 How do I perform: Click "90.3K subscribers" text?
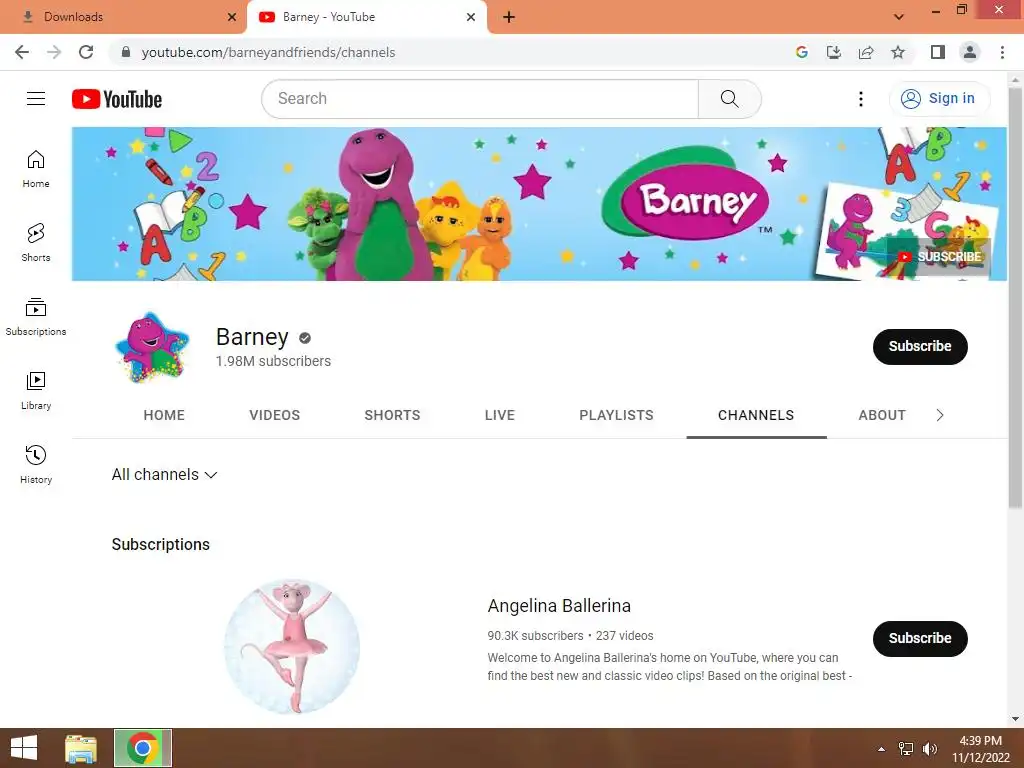(535, 635)
